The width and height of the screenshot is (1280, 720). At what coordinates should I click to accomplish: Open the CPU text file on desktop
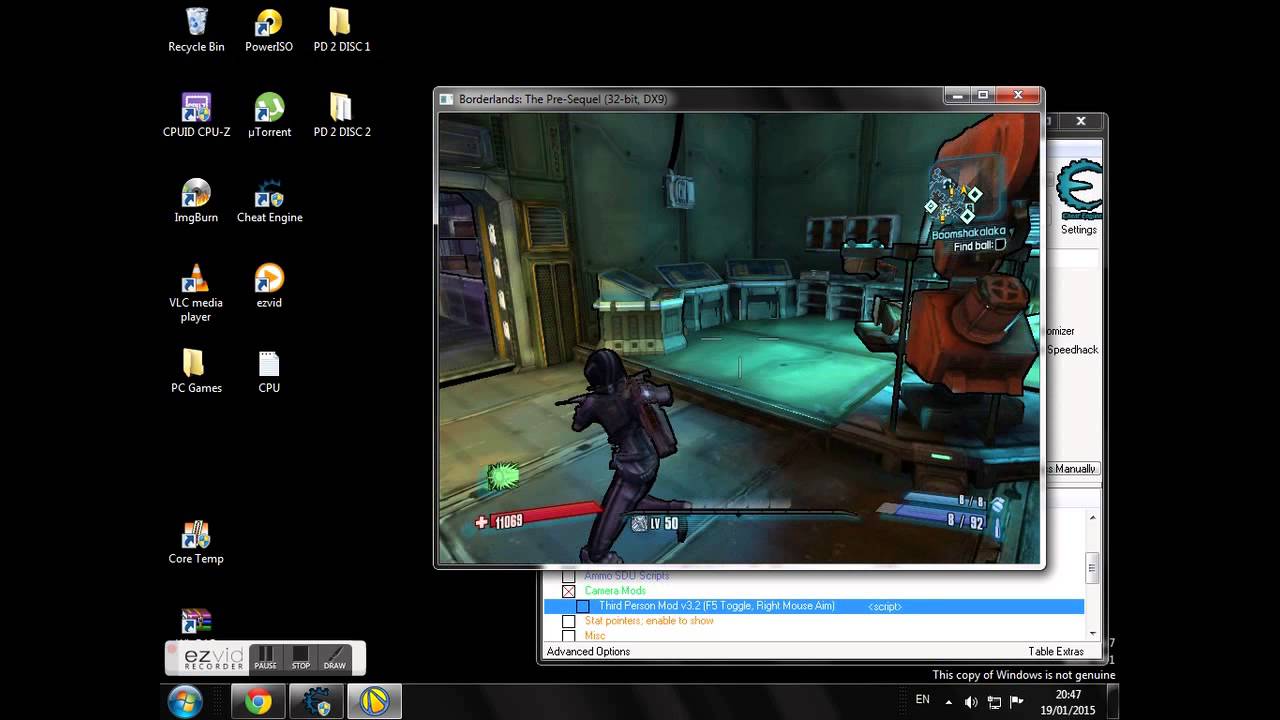click(x=269, y=370)
